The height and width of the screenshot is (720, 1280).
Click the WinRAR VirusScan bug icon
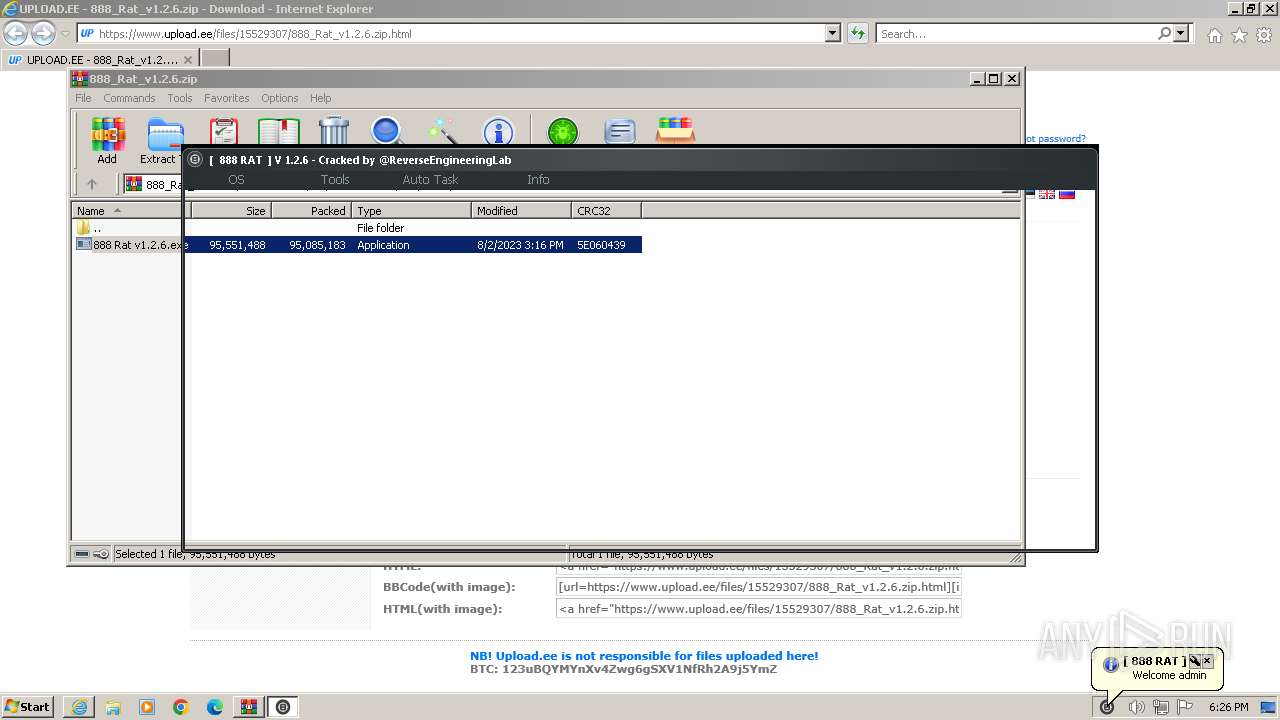(x=563, y=132)
